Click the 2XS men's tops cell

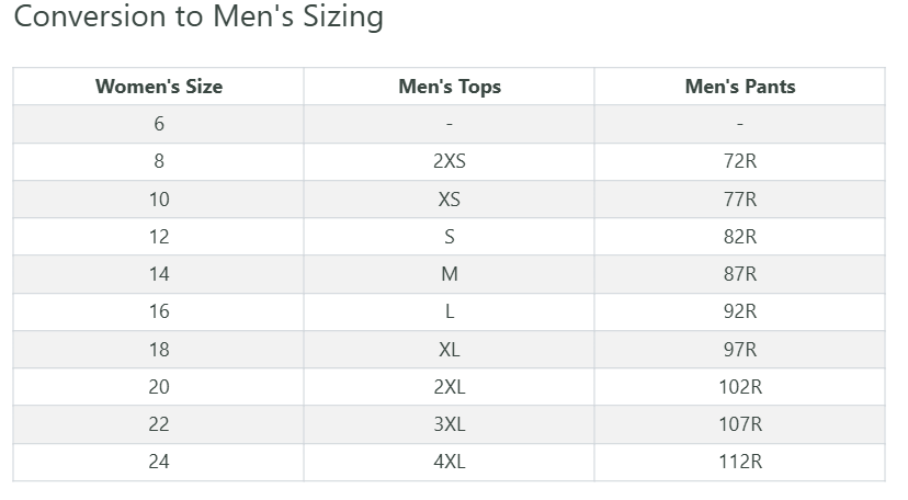click(449, 162)
